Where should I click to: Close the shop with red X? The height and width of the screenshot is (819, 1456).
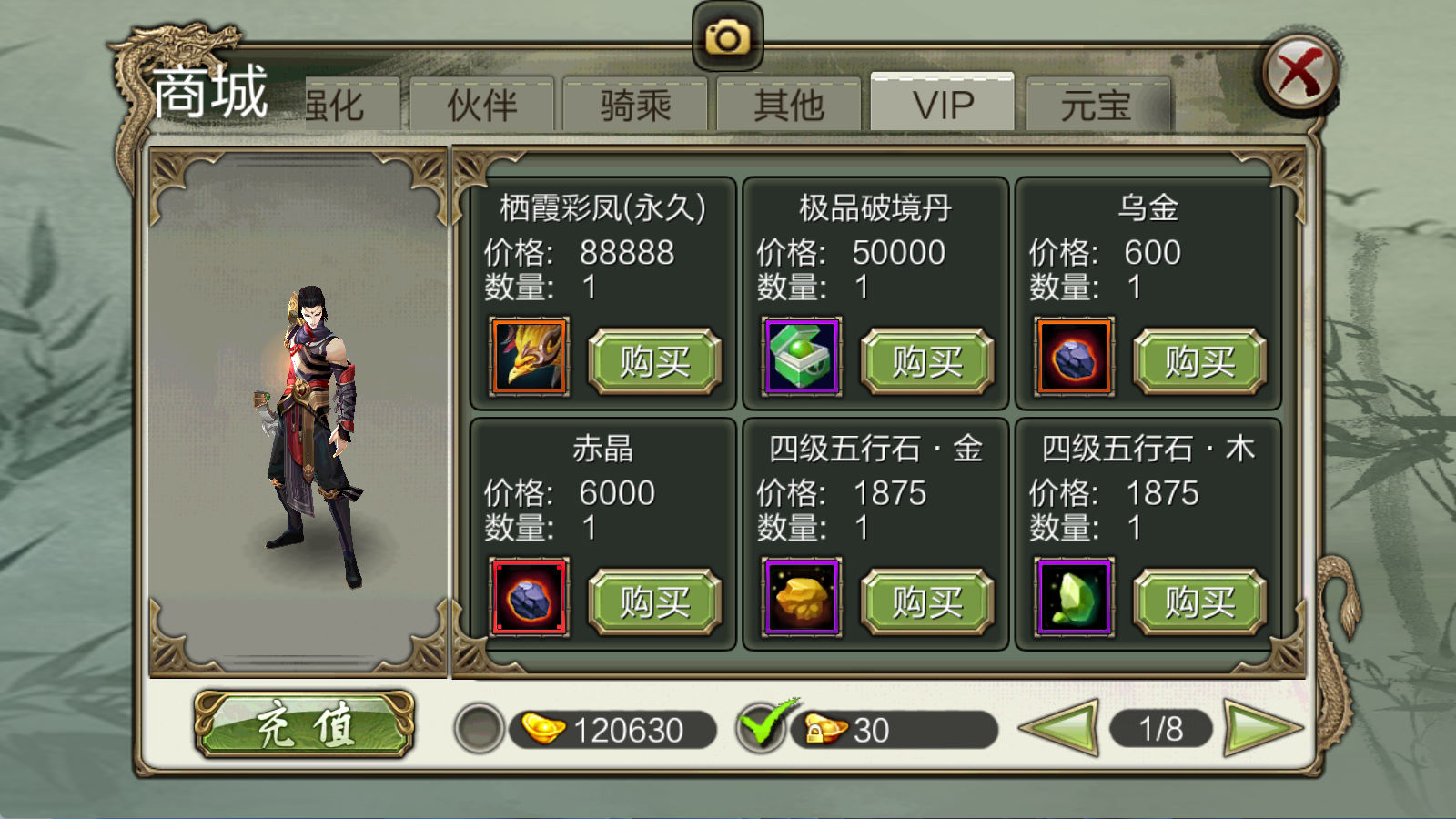(1299, 73)
